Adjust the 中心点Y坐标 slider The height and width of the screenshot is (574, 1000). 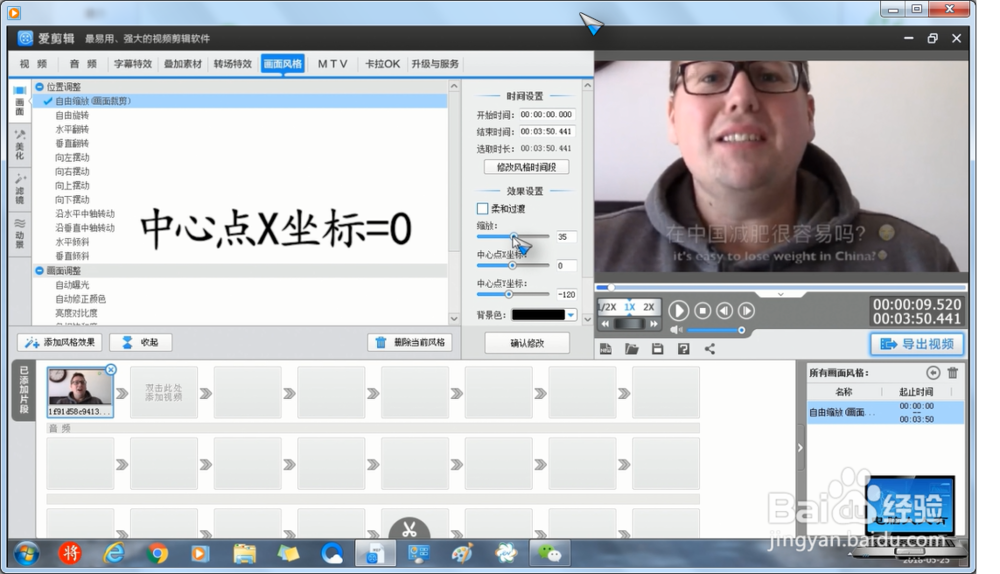(513, 294)
